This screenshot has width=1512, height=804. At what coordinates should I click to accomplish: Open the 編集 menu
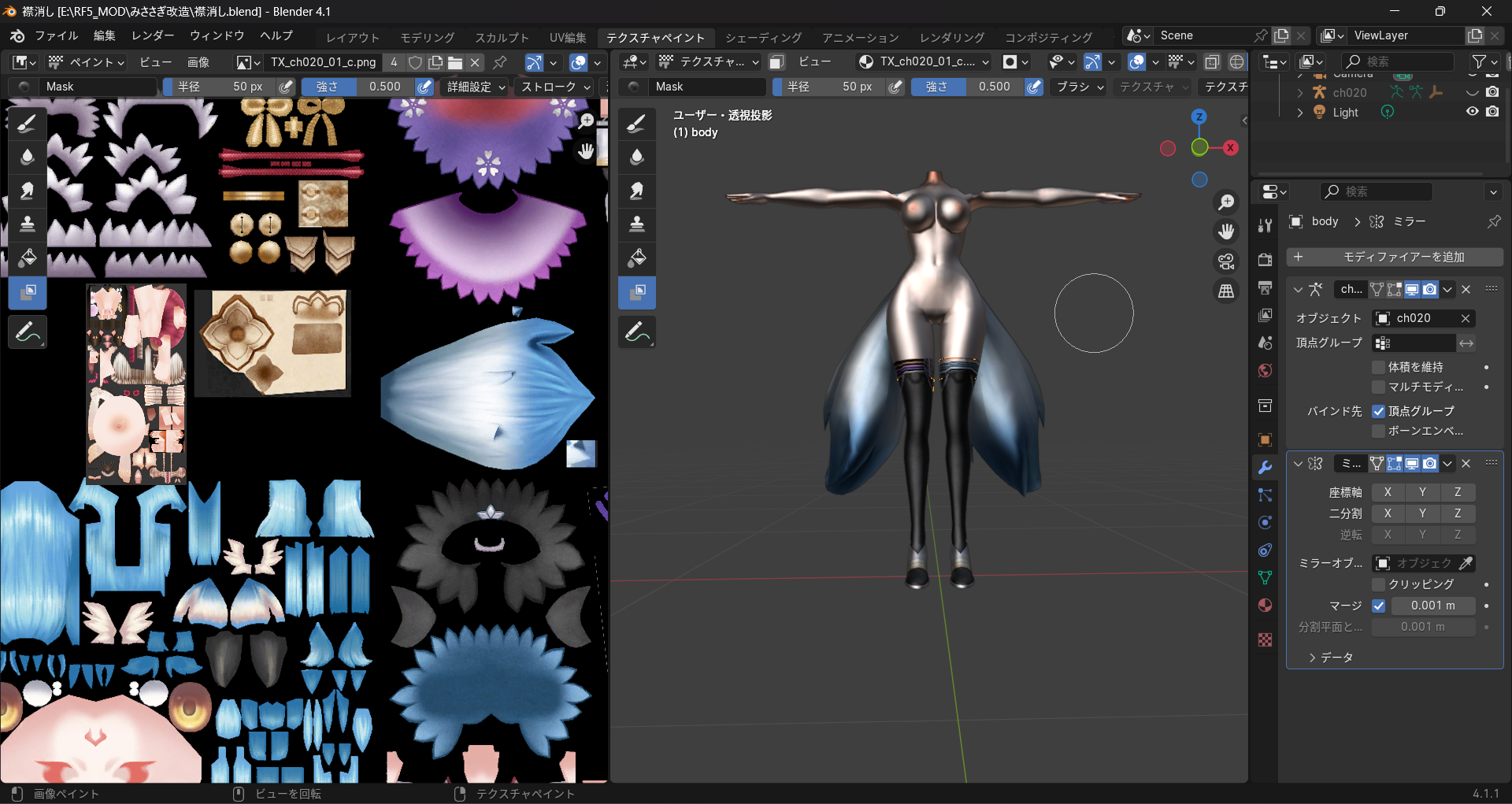pyautogui.click(x=104, y=35)
